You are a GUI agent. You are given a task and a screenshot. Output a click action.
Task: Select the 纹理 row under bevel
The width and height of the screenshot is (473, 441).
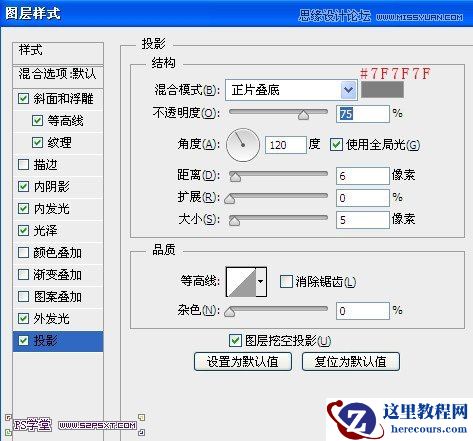(58, 143)
